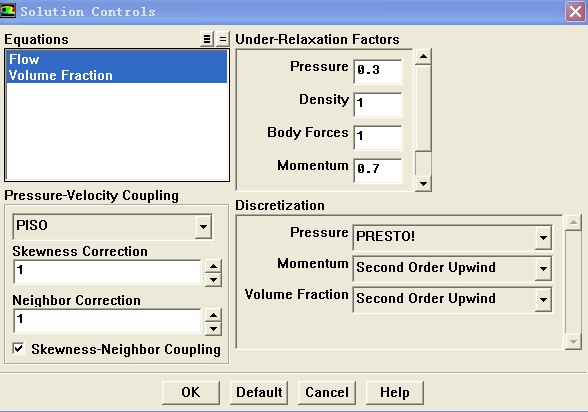Open Volume Fraction discretization dropdown

[x=543, y=300]
